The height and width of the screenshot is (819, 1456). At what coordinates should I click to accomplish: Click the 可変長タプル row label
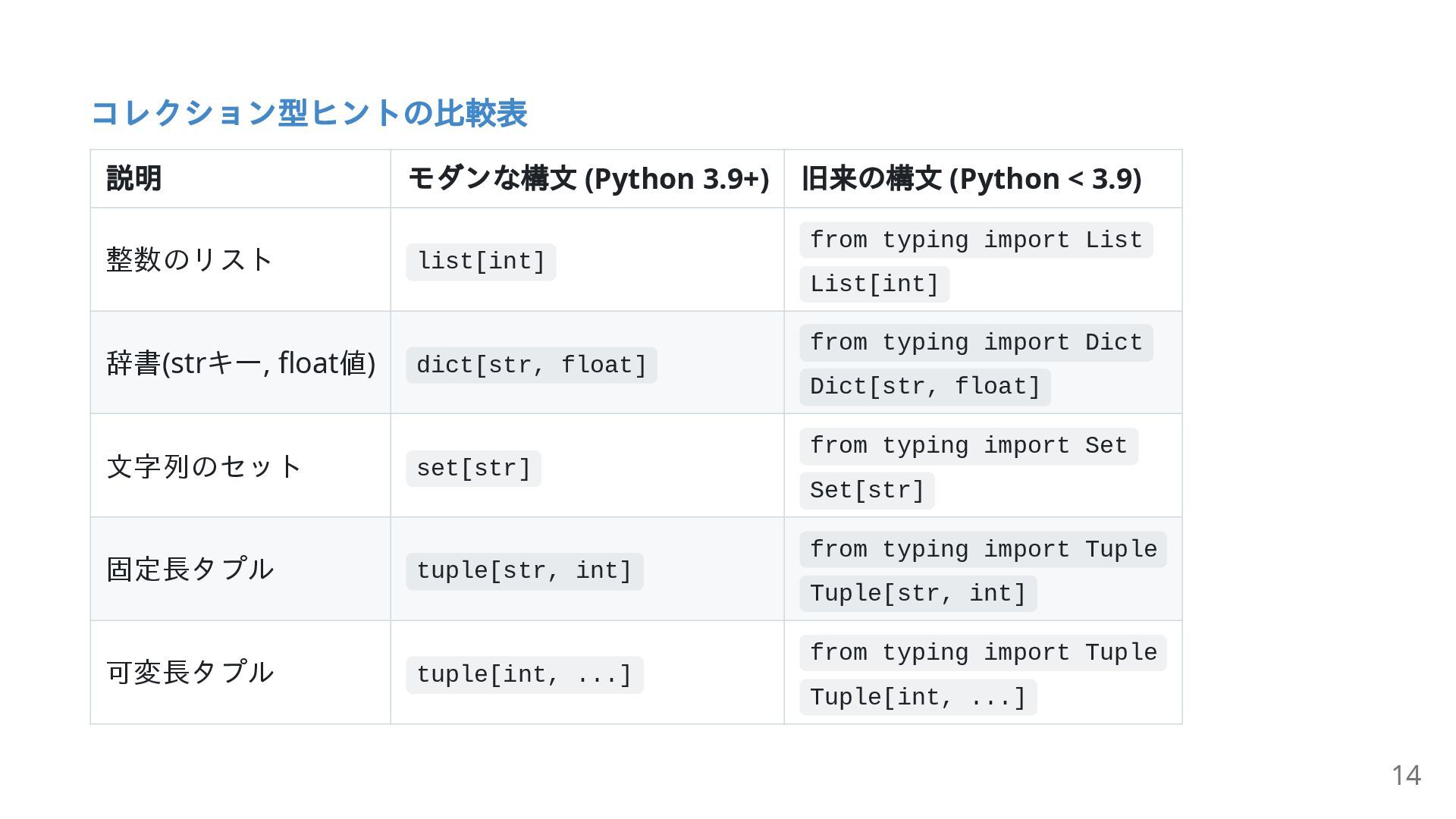(x=190, y=672)
